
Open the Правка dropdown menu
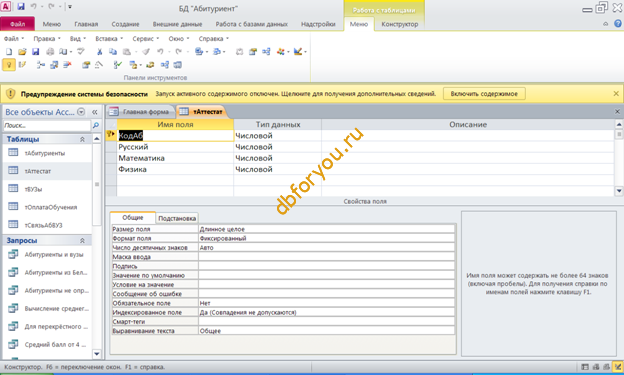point(47,39)
